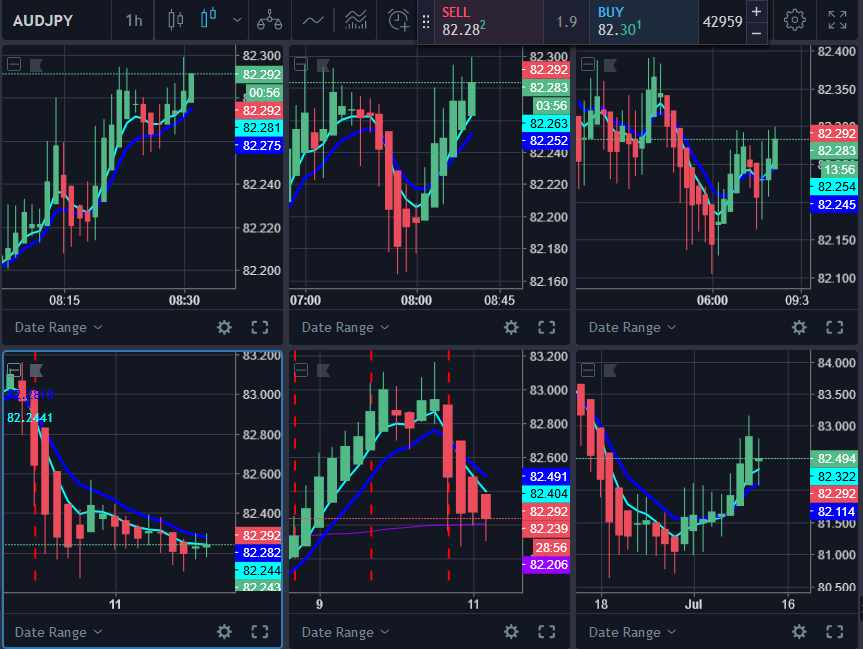The height and width of the screenshot is (649, 863).
Task: Click the compare symbols scale icon
Action: point(268,20)
